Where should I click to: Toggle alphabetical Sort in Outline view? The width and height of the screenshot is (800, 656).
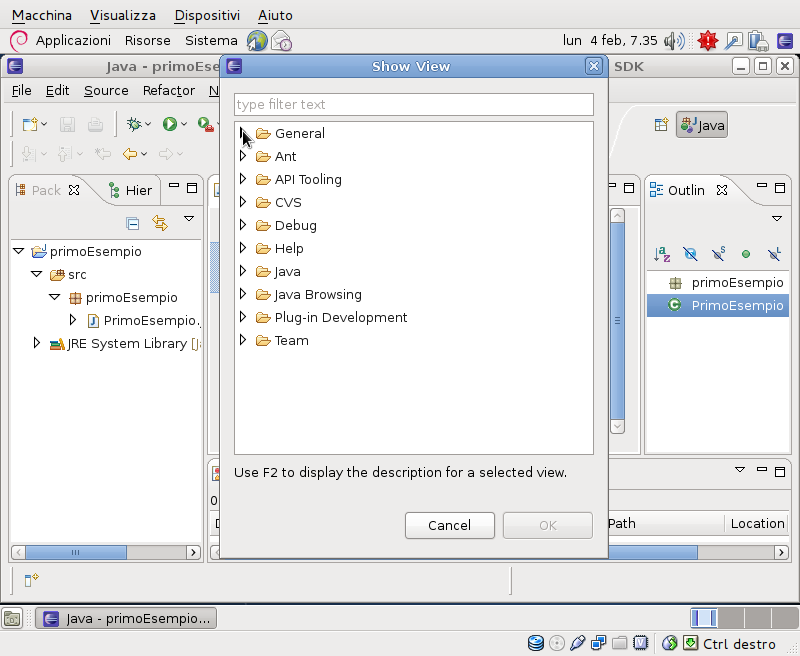(662, 254)
